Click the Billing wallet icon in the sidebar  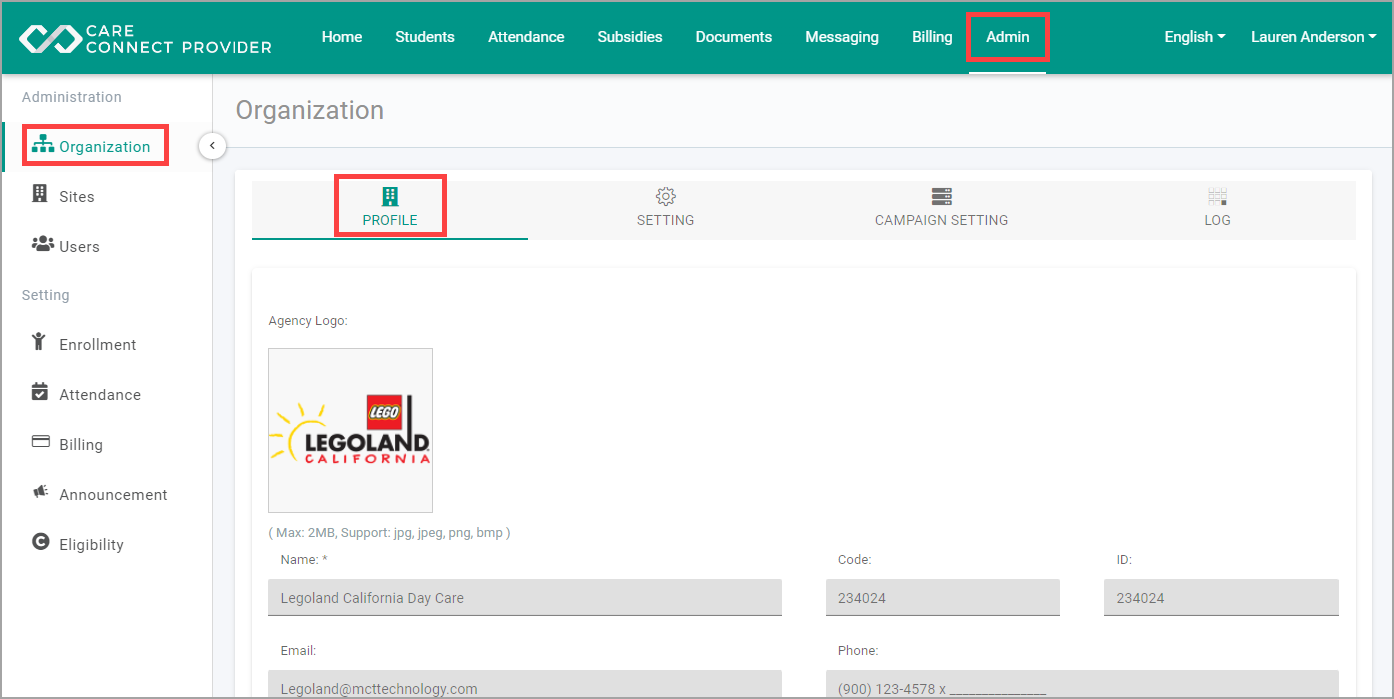pyautogui.click(x=39, y=443)
